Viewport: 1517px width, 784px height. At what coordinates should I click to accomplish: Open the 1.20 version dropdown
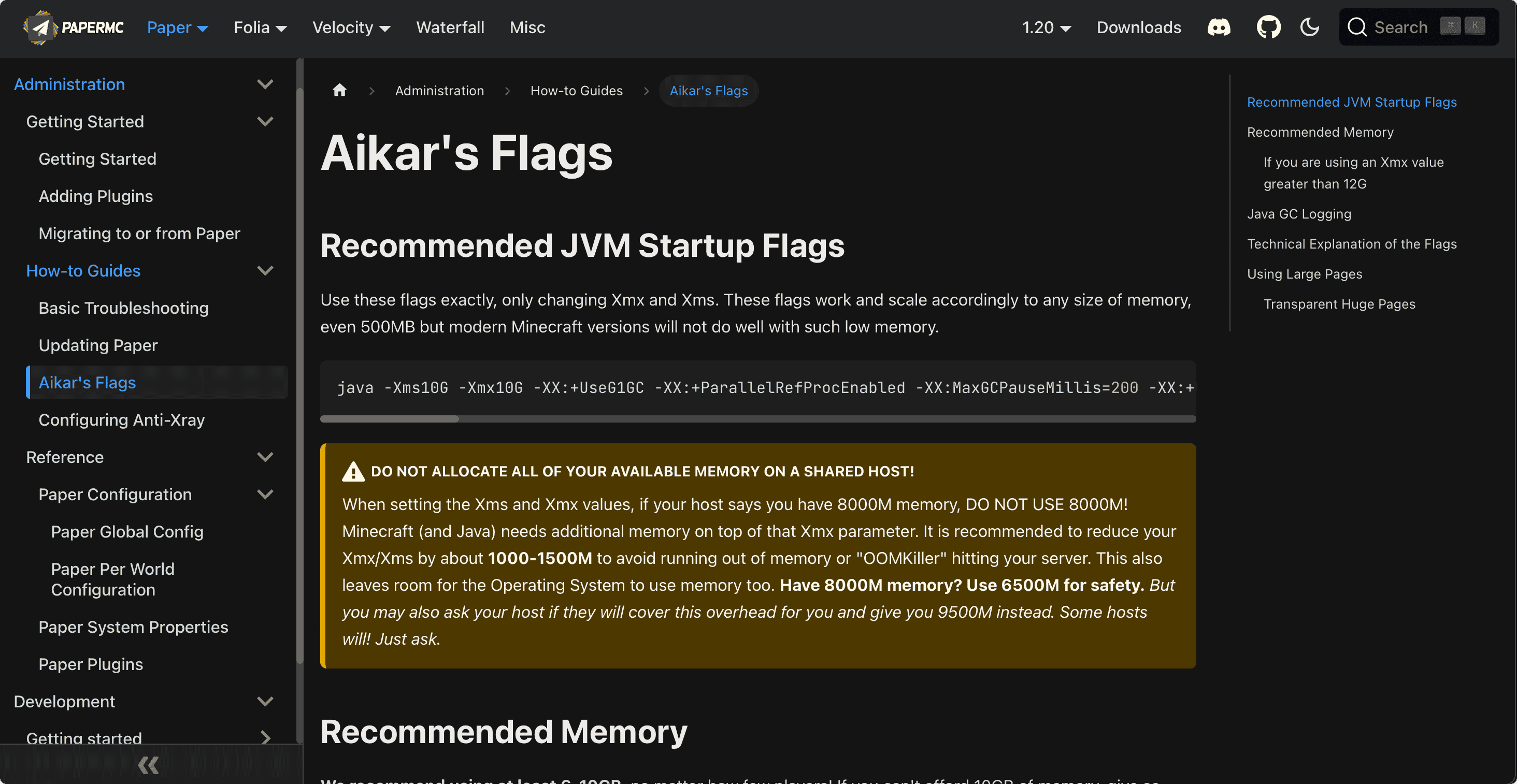(x=1046, y=27)
